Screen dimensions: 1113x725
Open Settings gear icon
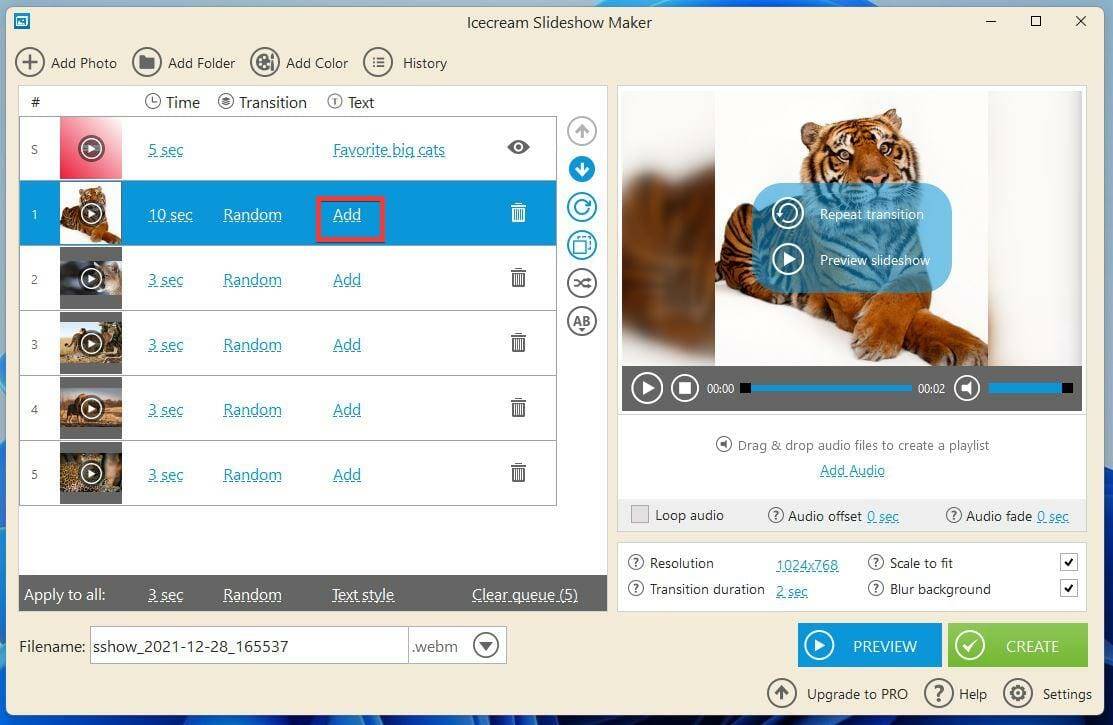click(x=1018, y=692)
